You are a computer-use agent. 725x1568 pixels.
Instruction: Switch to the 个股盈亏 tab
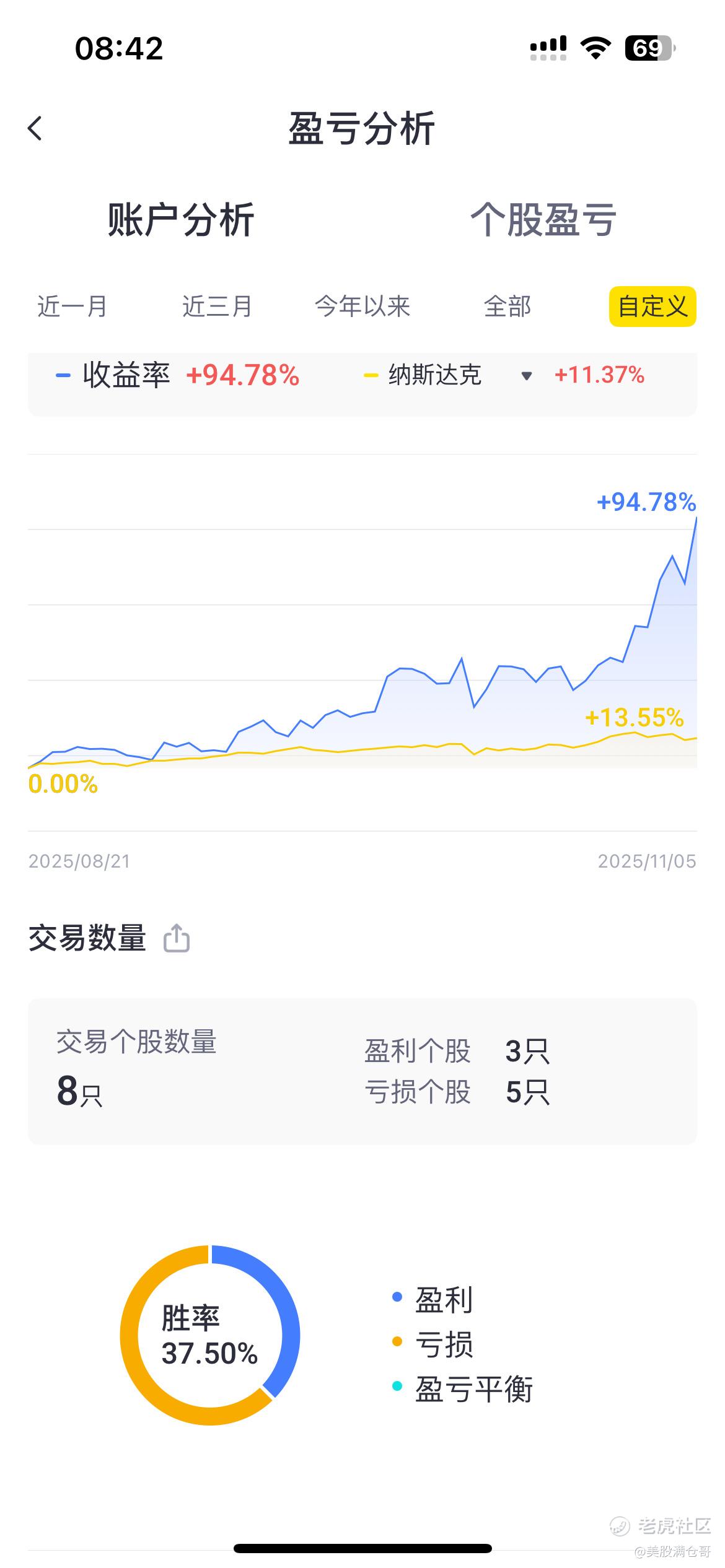pos(543,220)
